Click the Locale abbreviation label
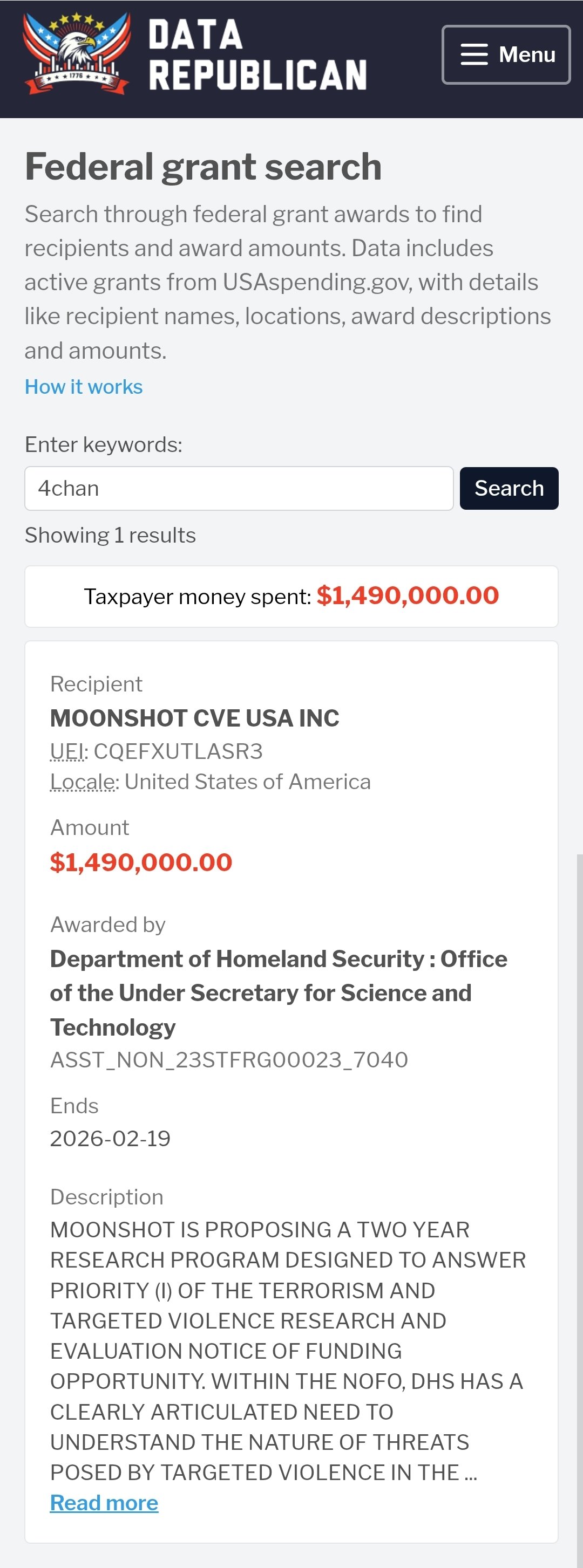The height and width of the screenshot is (1568, 583). 83,782
